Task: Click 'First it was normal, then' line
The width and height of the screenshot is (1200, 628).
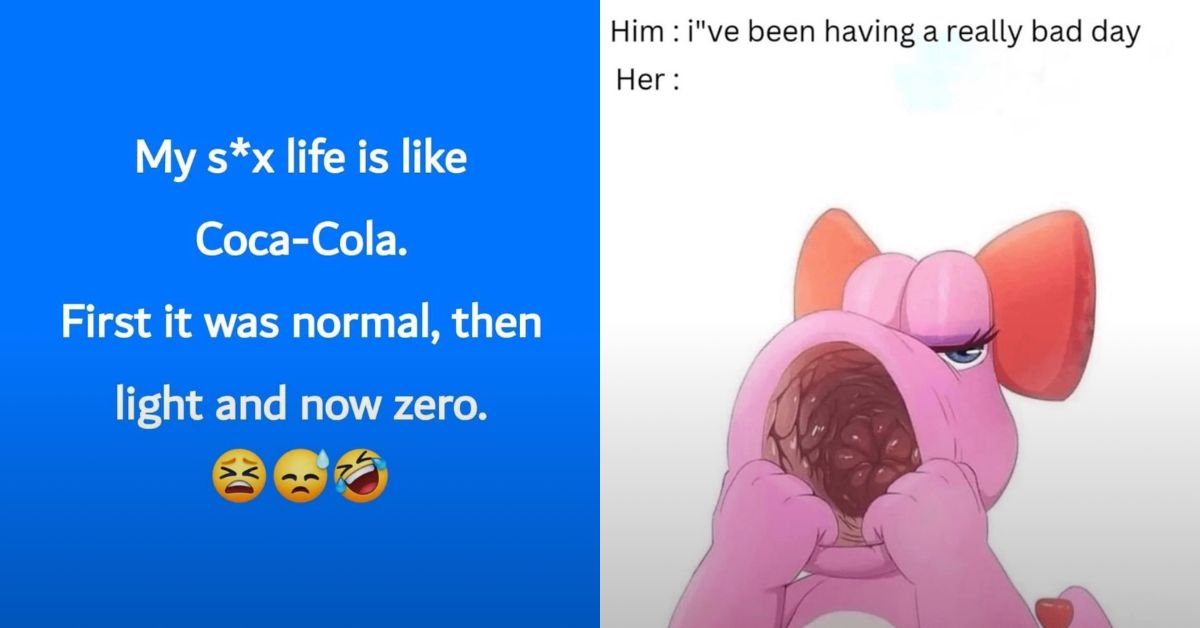Action: [300, 322]
